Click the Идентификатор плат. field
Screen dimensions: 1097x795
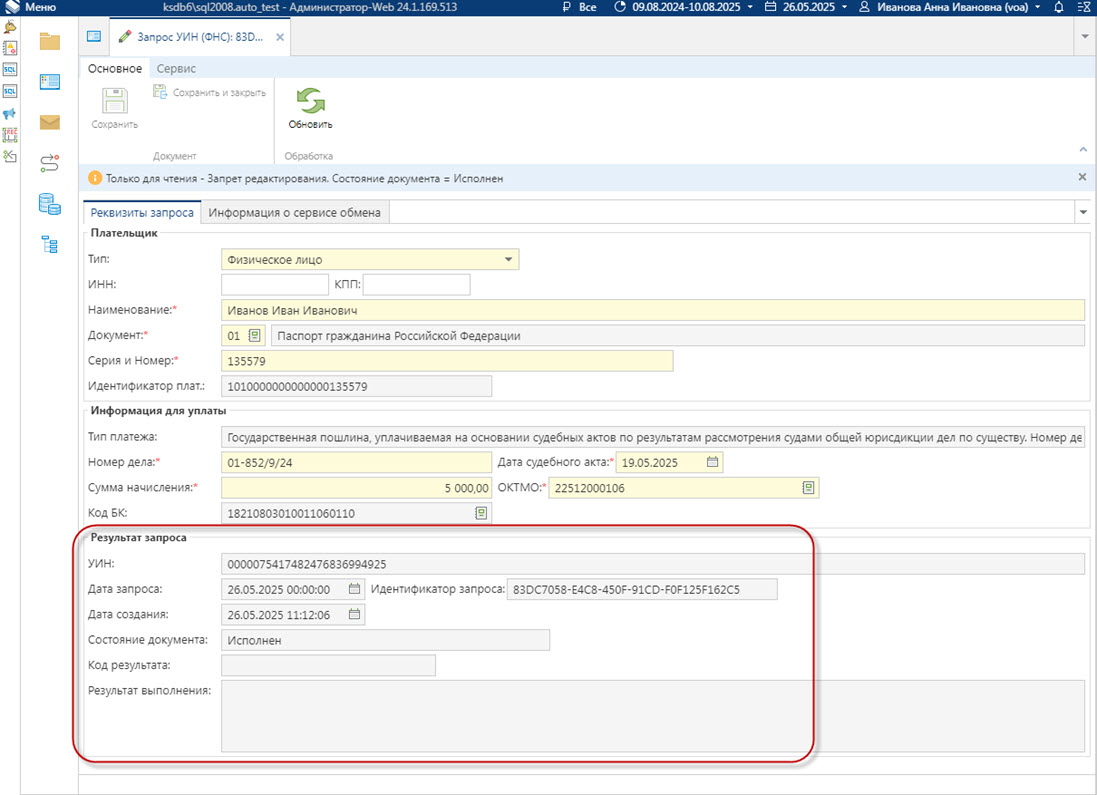[356, 386]
